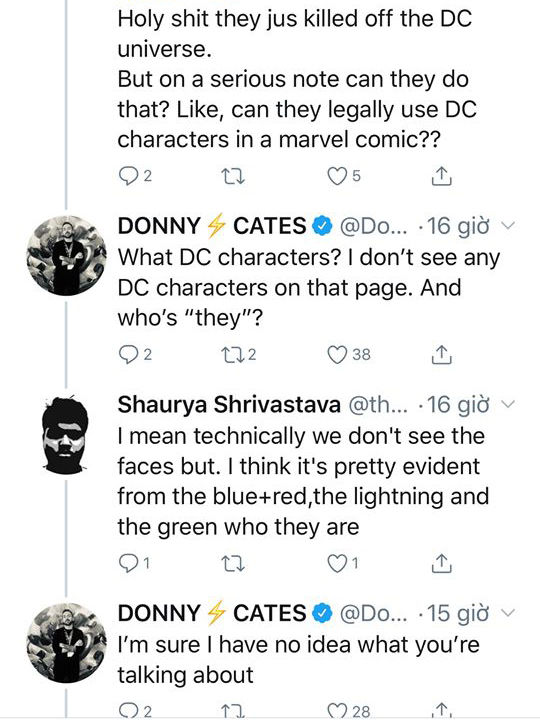Viewport: 540px width, 720px height.
Task: Open chevron menu on Donny Cates' 16 giờ tweet
Action: [x=508, y=226]
